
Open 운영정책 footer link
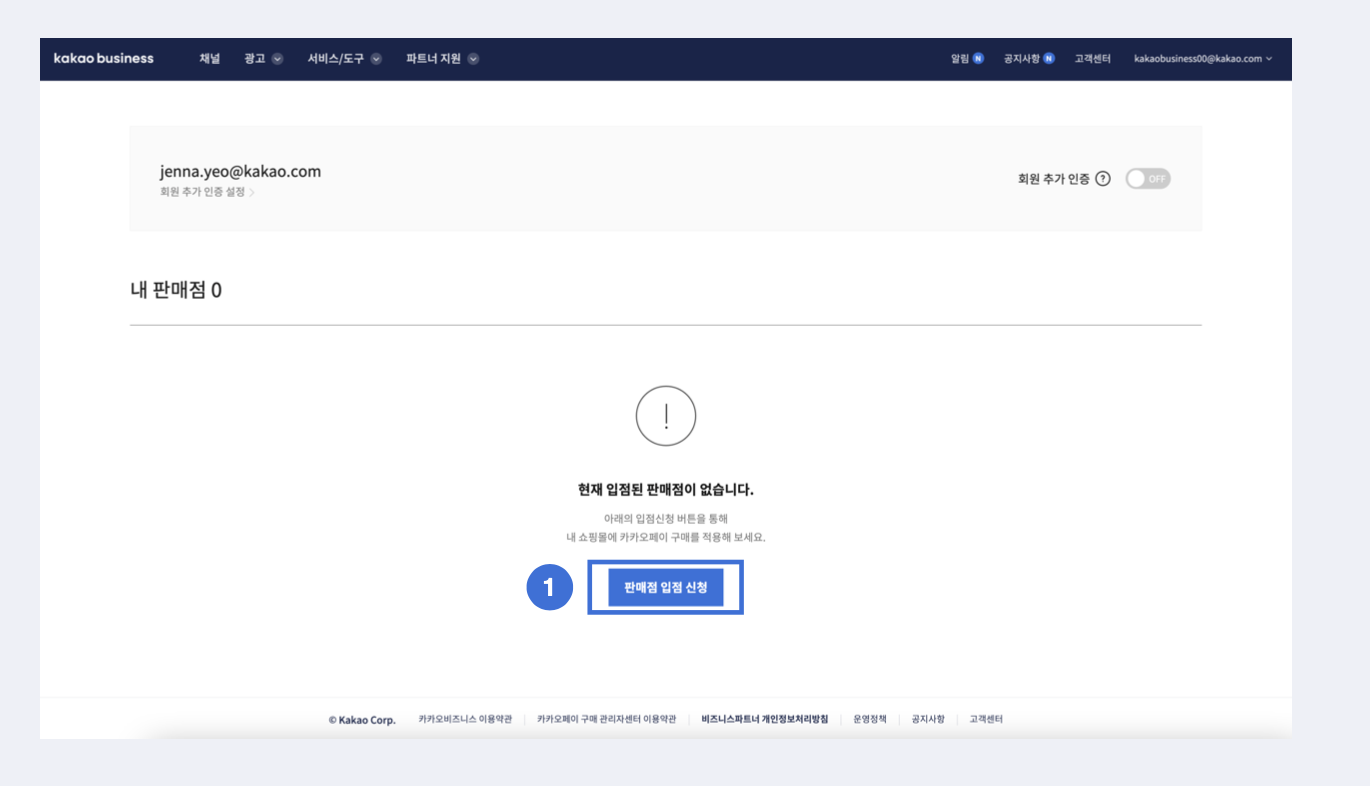[x=870, y=719]
